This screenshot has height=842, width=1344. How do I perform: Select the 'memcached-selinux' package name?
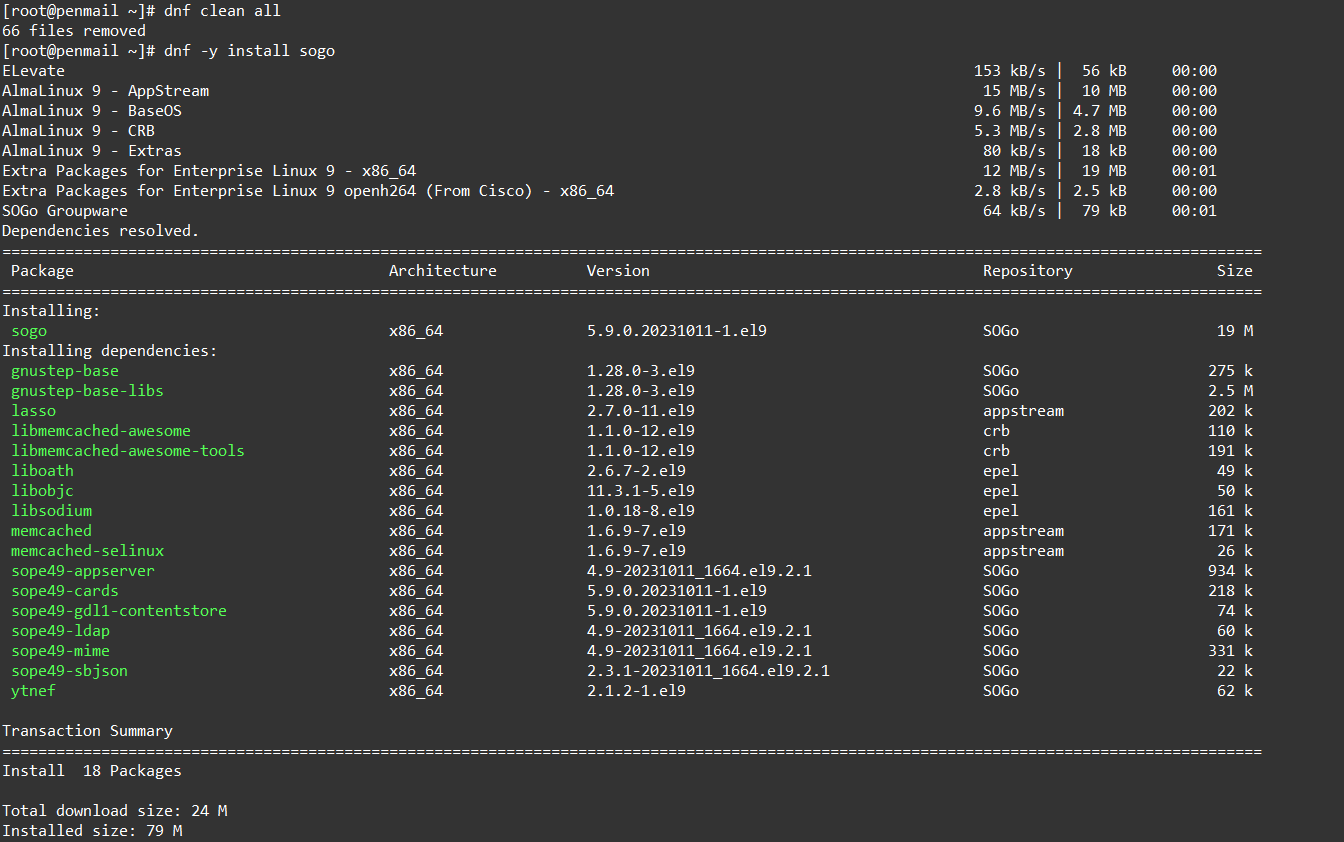click(x=87, y=551)
